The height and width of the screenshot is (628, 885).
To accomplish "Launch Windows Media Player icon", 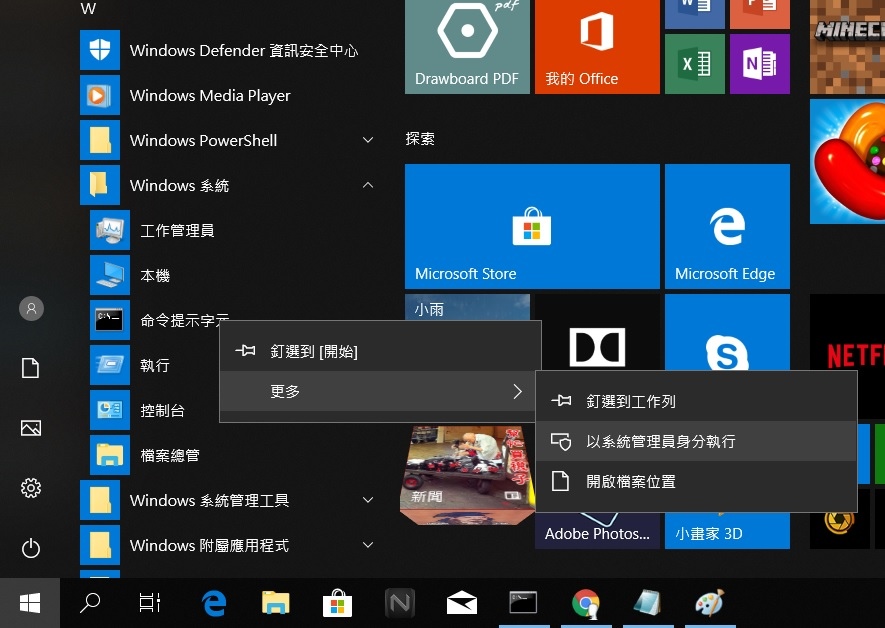I will (x=100, y=95).
